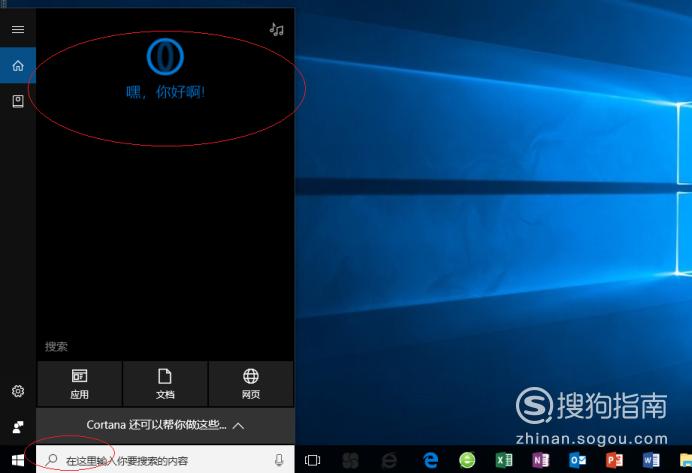Open the green browser icon on taskbar
Viewport: 692px width, 473px height.
467,460
